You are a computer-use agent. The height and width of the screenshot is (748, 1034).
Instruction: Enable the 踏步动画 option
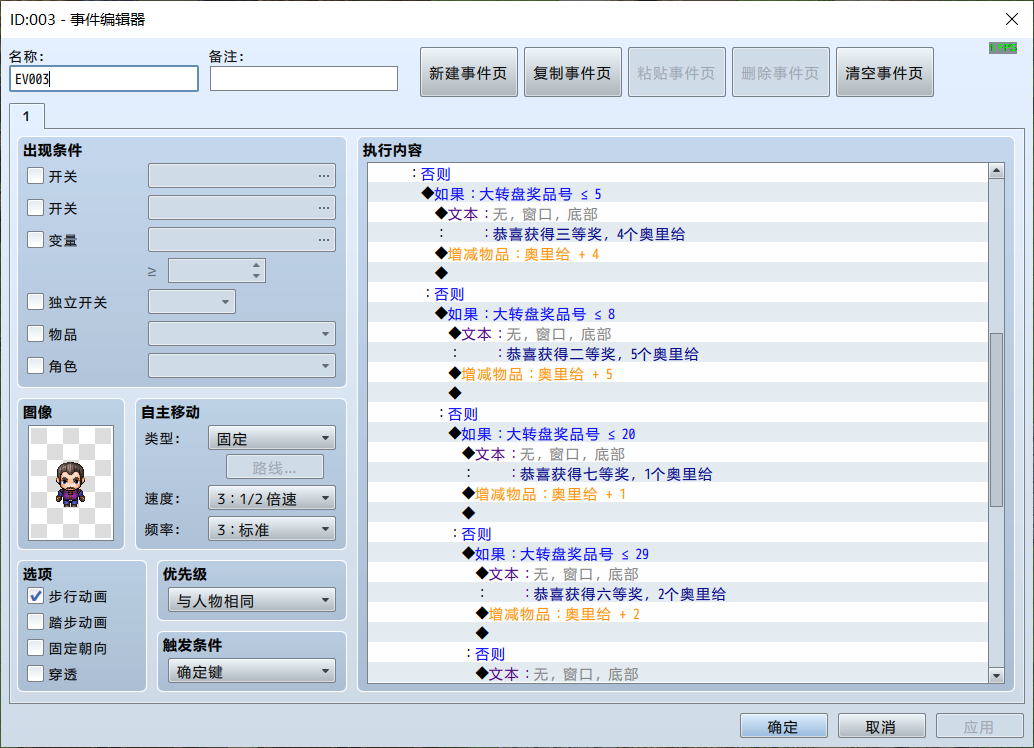pos(36,622)
